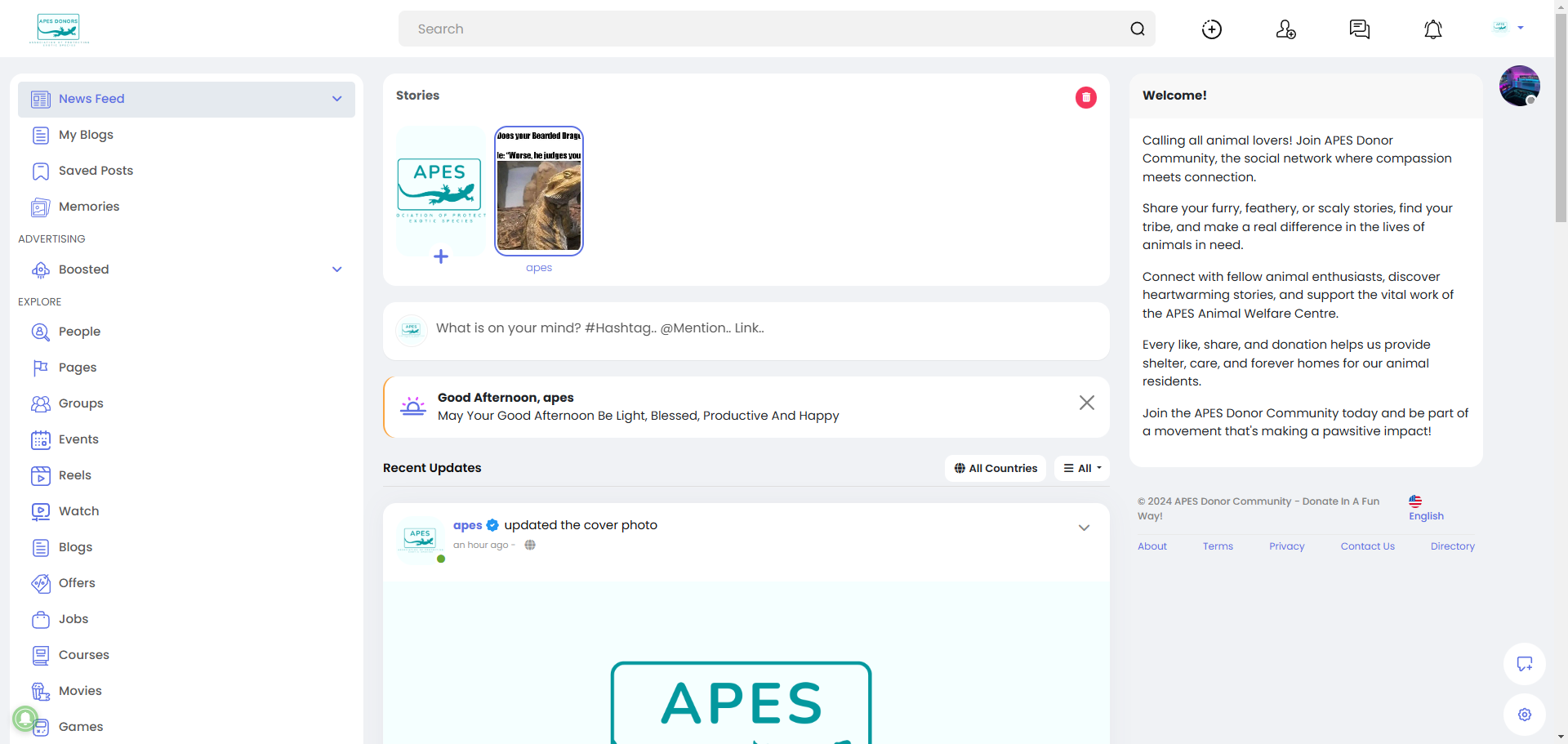1568x744 pixels.
Task: Expand the News Feed chevron
Action: click(336, 99)
